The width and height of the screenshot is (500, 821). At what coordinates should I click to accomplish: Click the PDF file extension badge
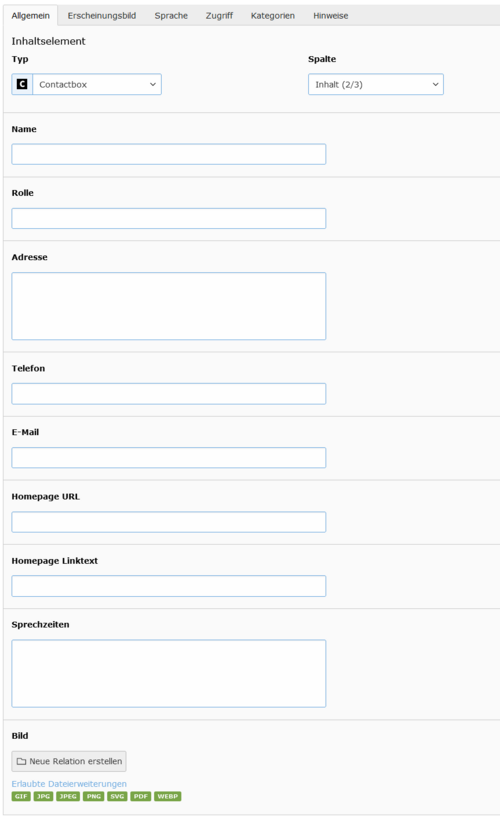tap(141, 796)
